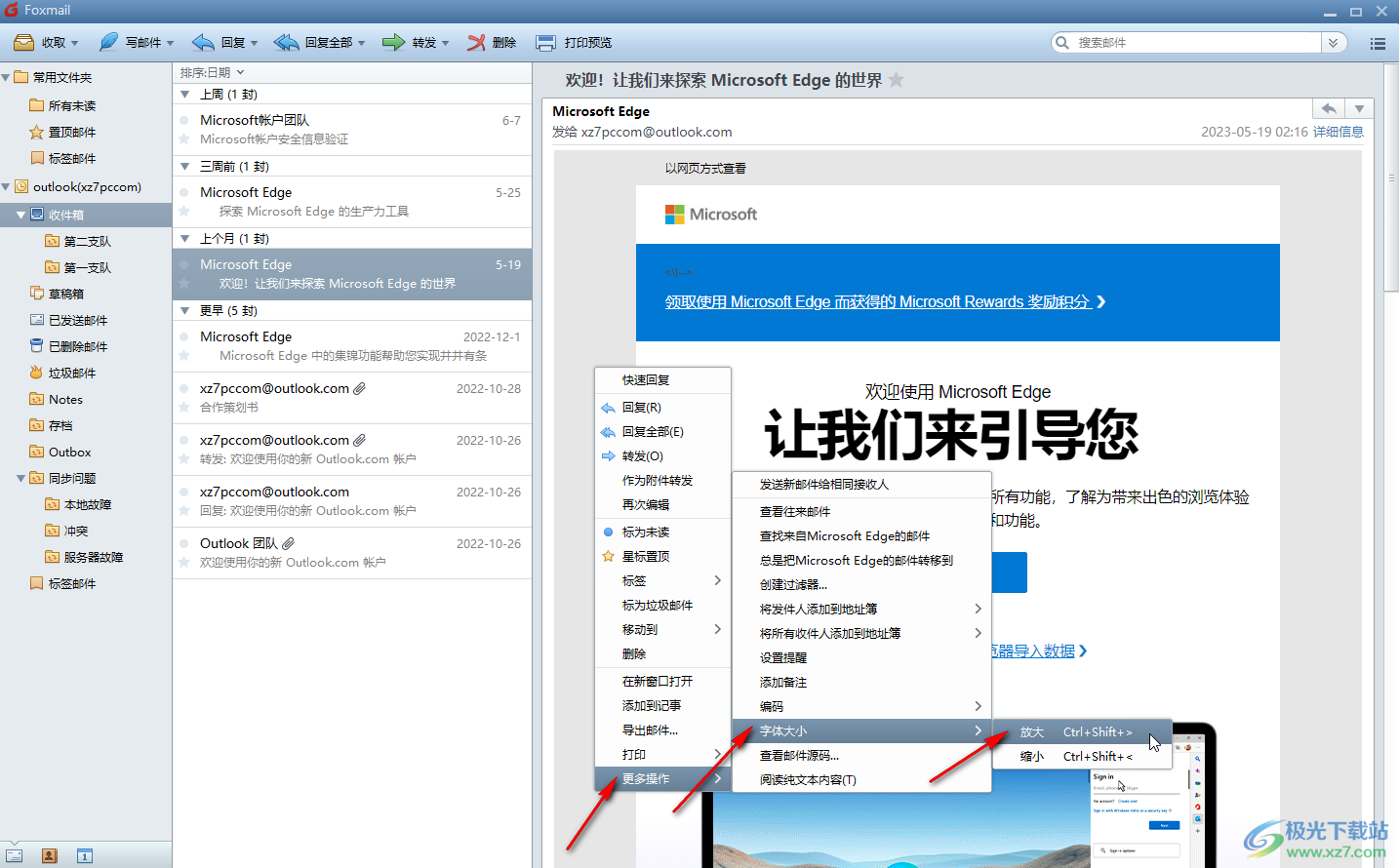1399x868 pixels.
Task: Toggle star on 合作策划书 email
Action: tap(183, 408)
